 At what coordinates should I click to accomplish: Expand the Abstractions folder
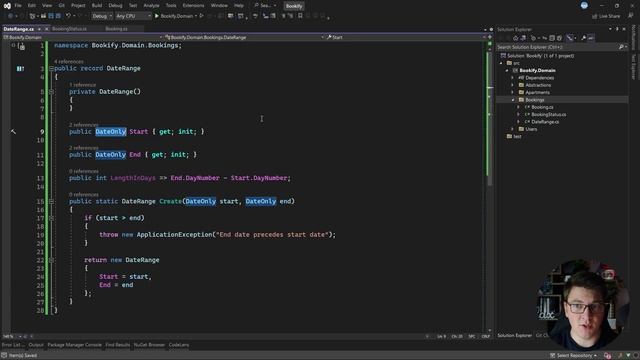point(513,85)
